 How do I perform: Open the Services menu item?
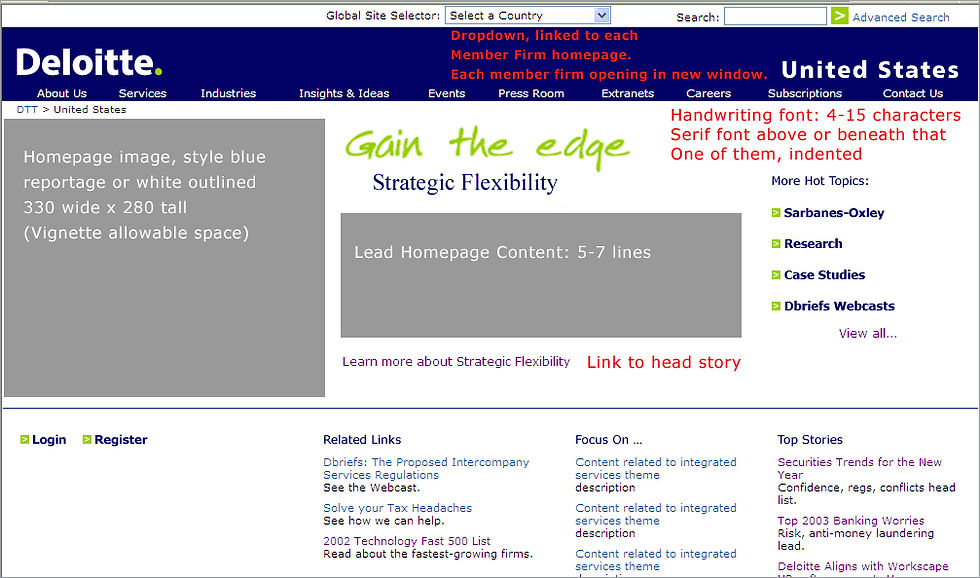pyautogui.click(x=142, y=93)
